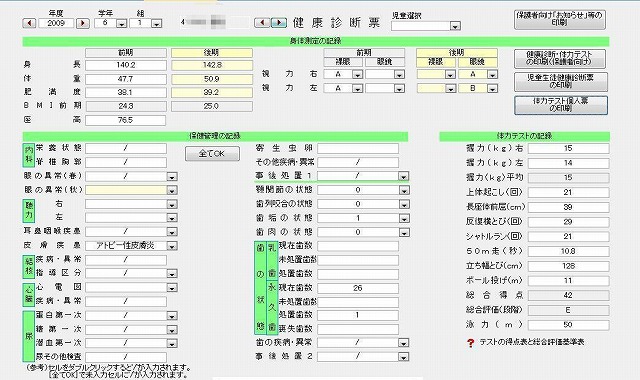Expand 視力左 後期 眼鏡 dropdown showing B
Image resolution: width=640 pixels, height=380 pixels.
(x=492, y=89)
